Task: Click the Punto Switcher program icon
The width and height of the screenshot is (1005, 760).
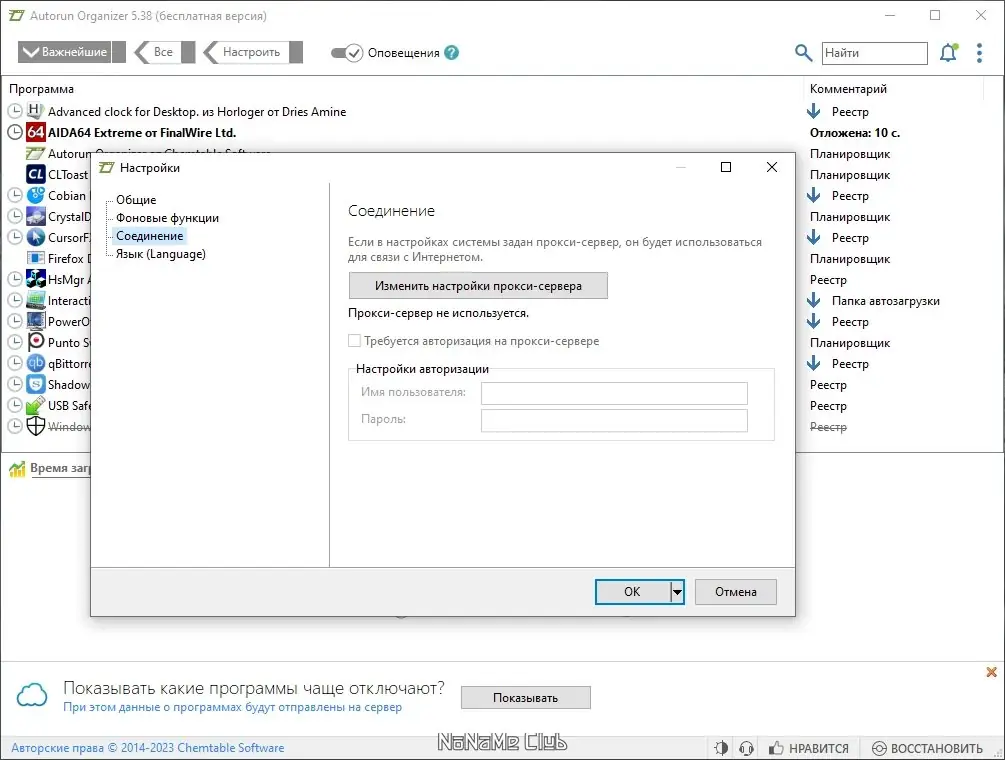Action: click(36, 342)
